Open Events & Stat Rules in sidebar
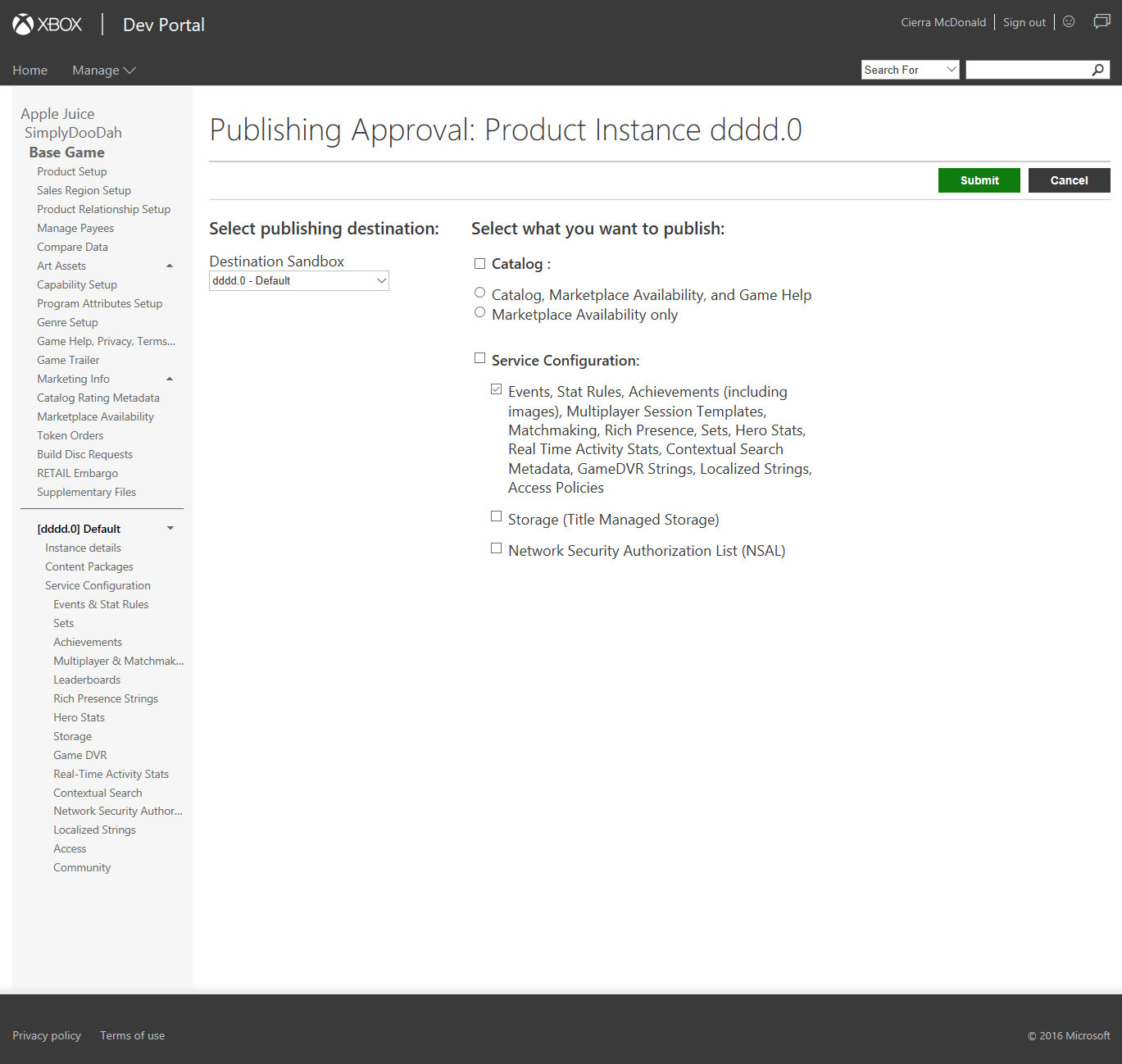This screenshot has height=1064, width=1122. pos(101,604)
